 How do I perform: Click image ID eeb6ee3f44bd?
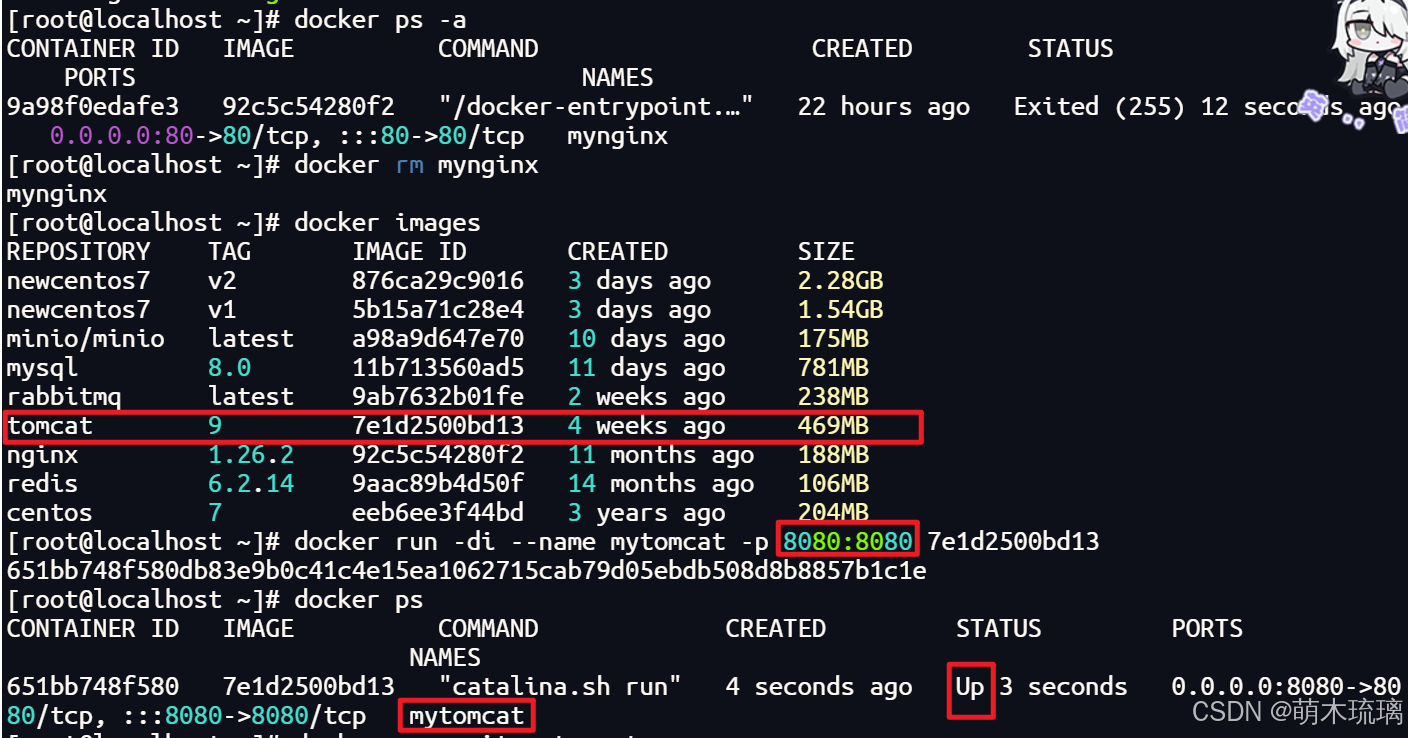point(438,513)
